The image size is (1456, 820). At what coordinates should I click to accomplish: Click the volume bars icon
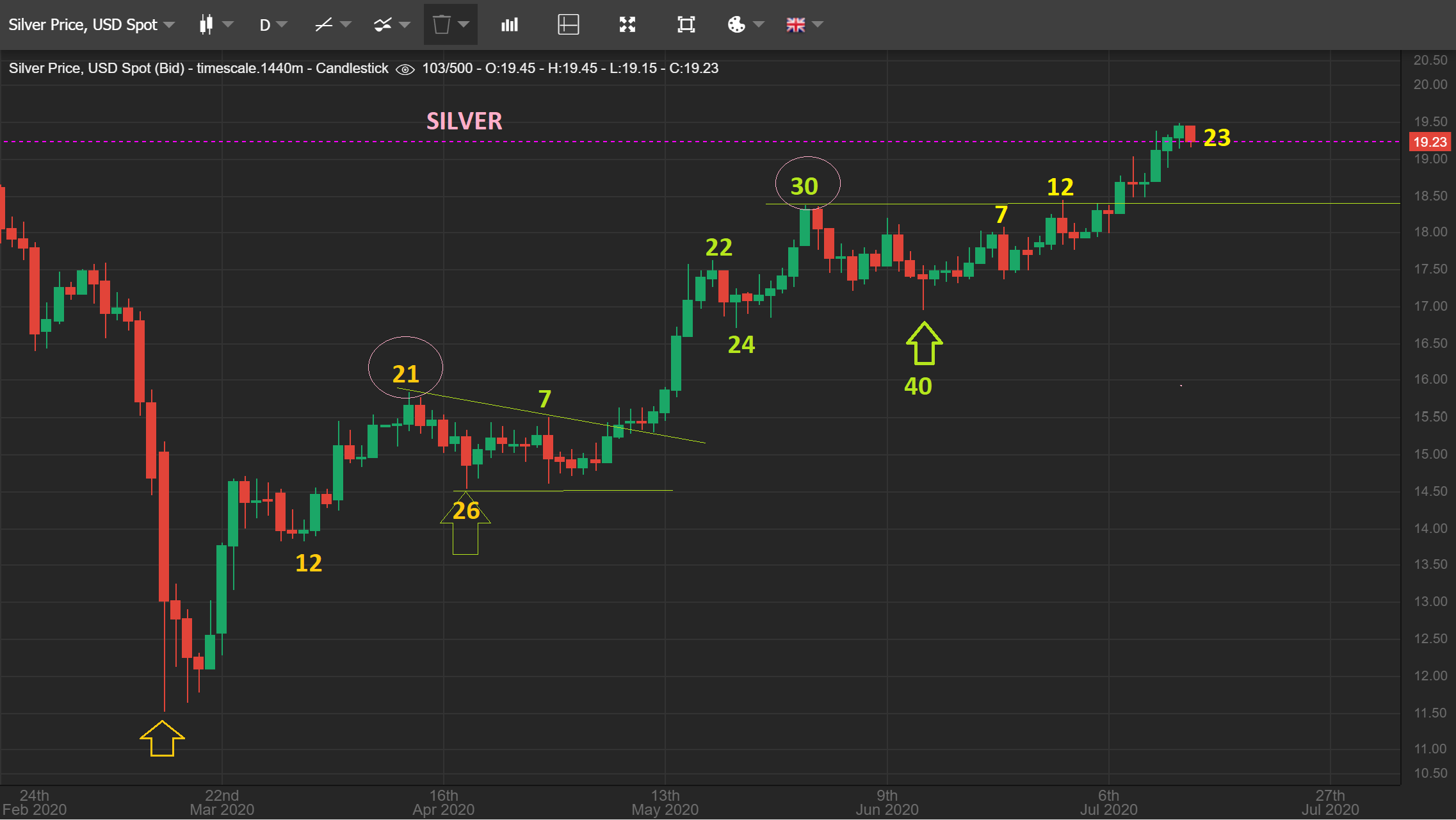click(x=510, y=25)
